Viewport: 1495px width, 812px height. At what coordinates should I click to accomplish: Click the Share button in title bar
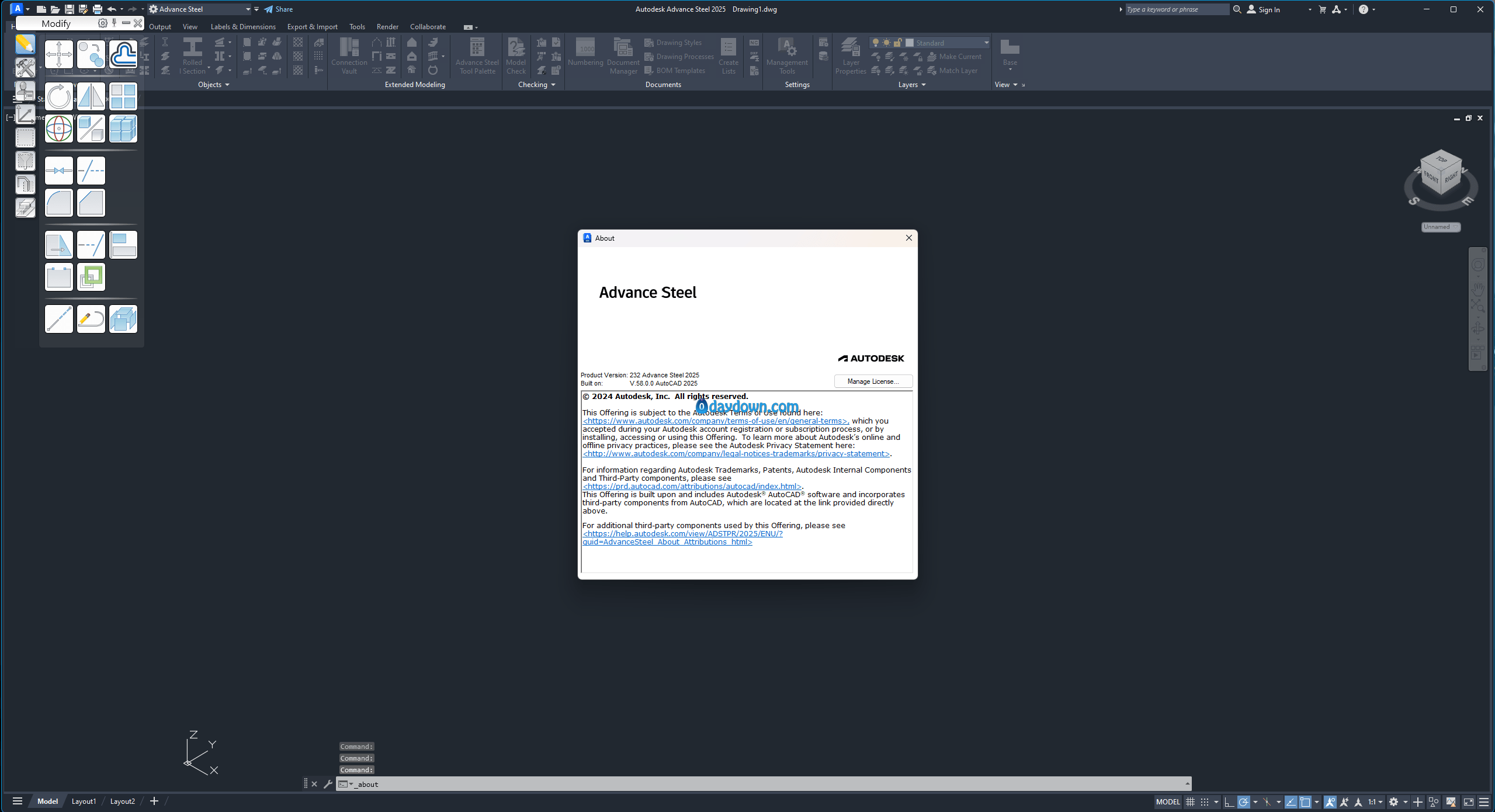pos(278,9)
